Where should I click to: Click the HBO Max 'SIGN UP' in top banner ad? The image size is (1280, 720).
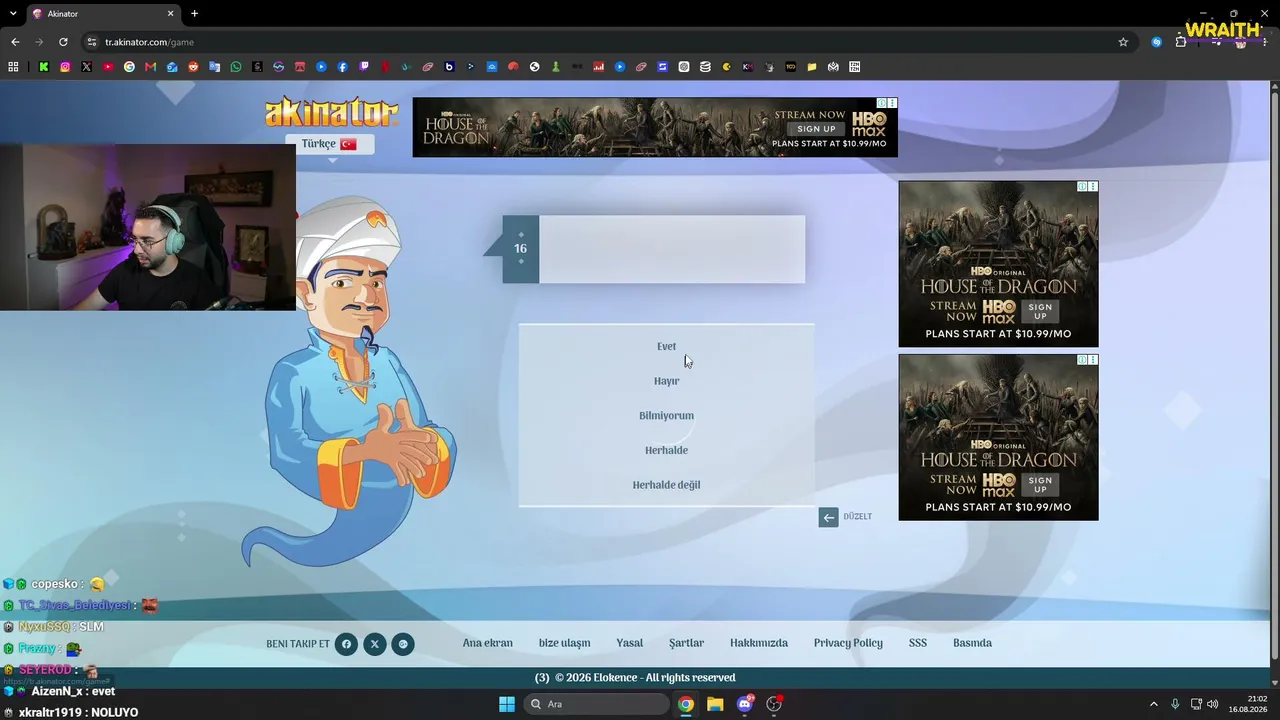pos(816,129)
